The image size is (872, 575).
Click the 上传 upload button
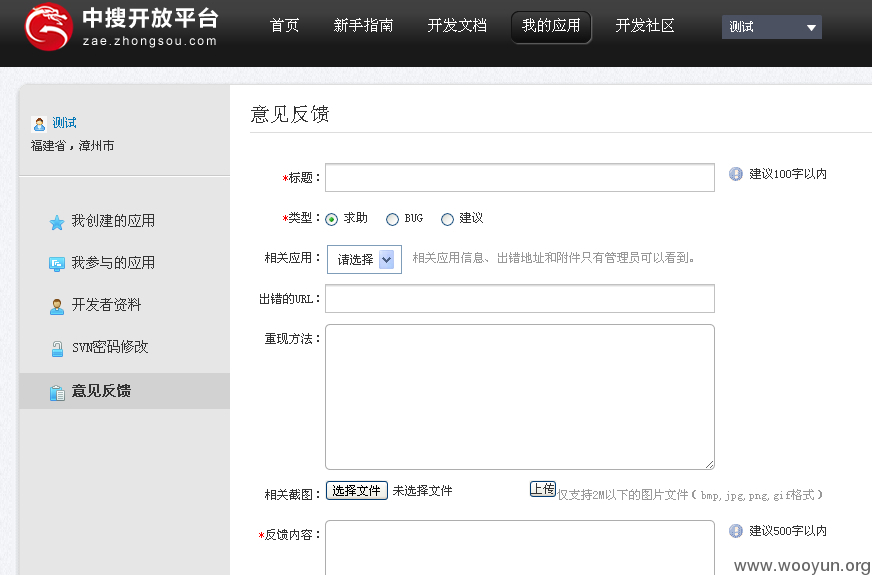[543, 489]
